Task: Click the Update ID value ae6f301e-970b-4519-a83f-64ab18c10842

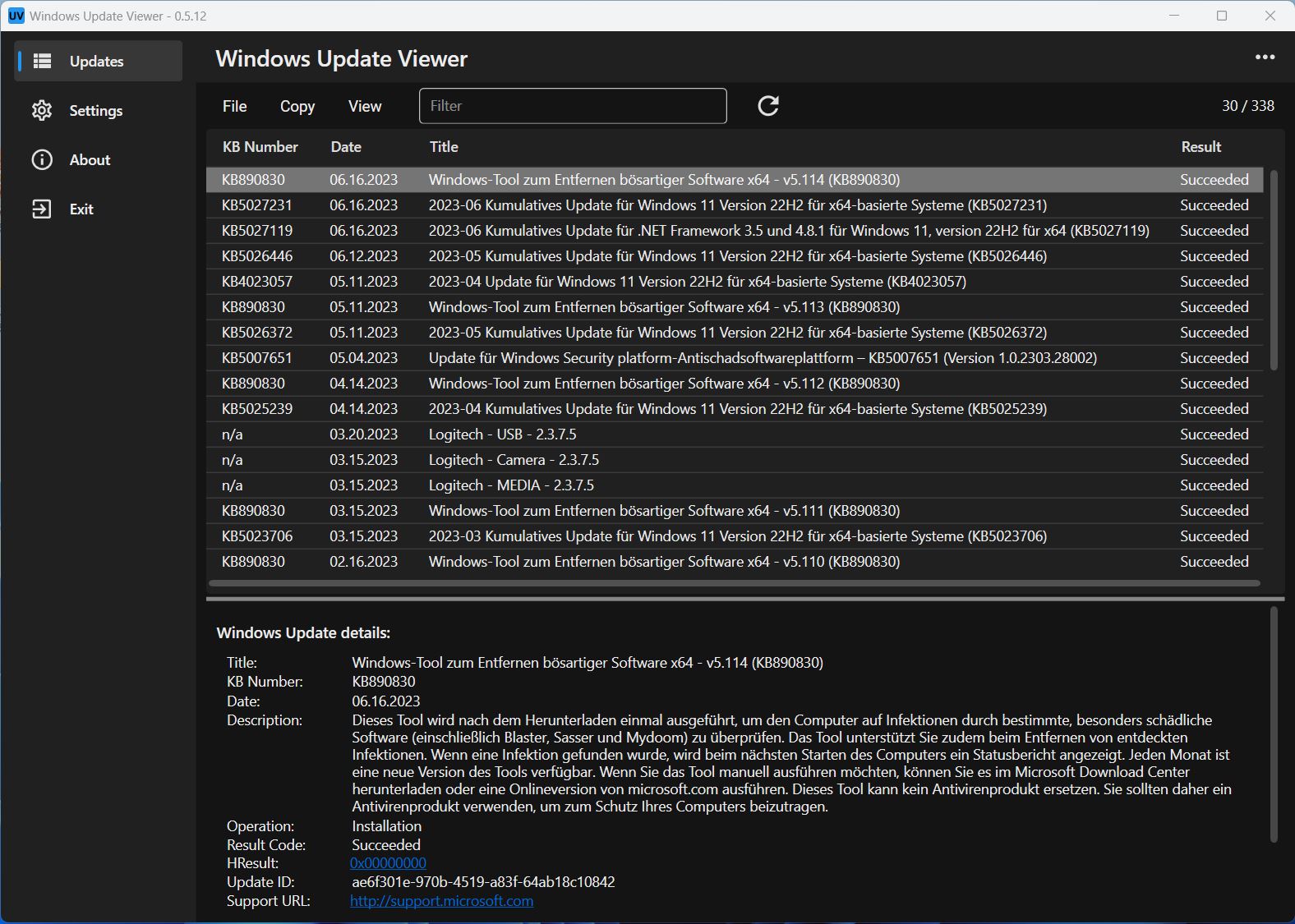Action: point(483,882)
